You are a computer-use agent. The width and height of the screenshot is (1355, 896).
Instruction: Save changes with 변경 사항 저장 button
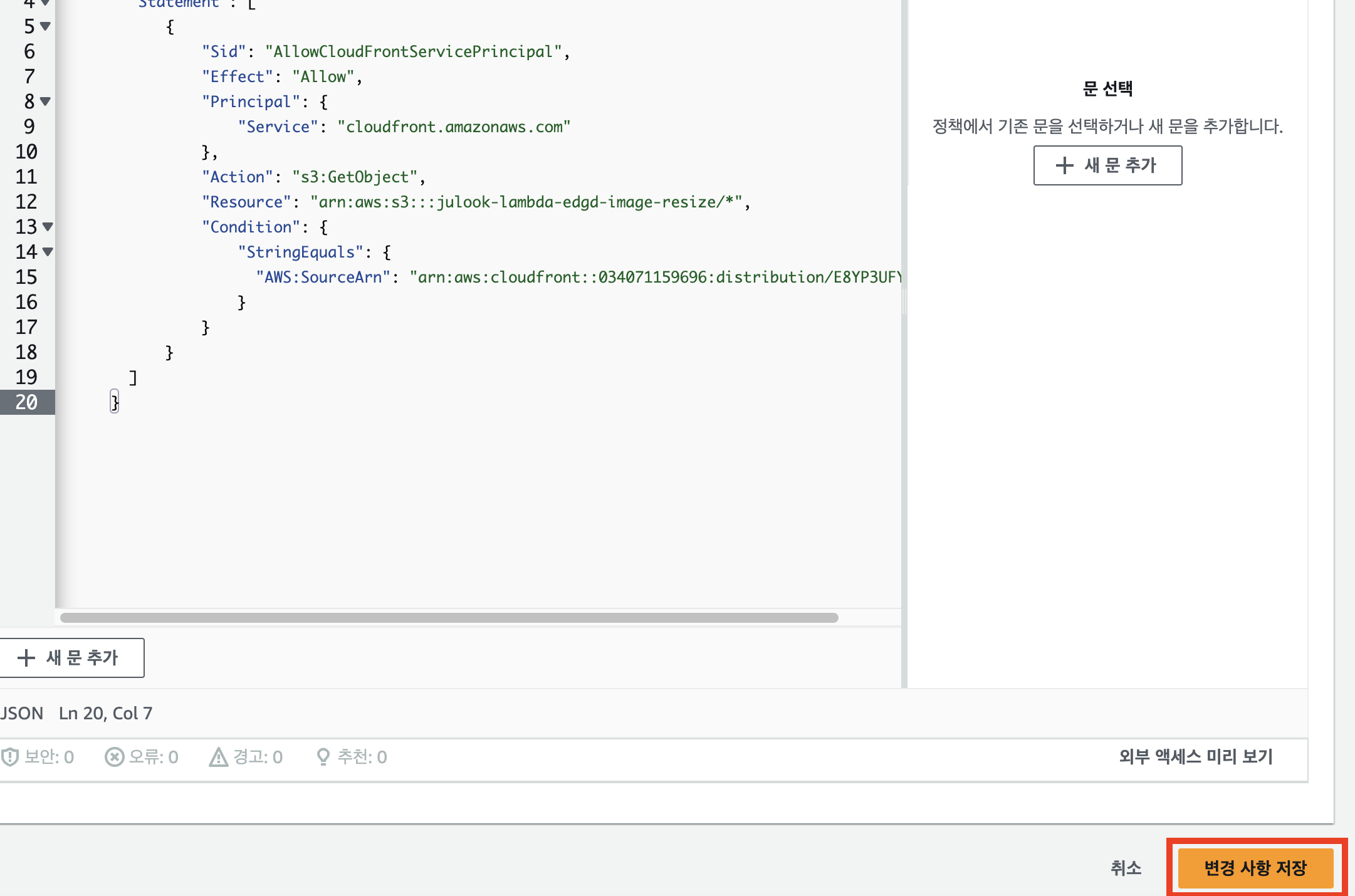click(1255, 868)
